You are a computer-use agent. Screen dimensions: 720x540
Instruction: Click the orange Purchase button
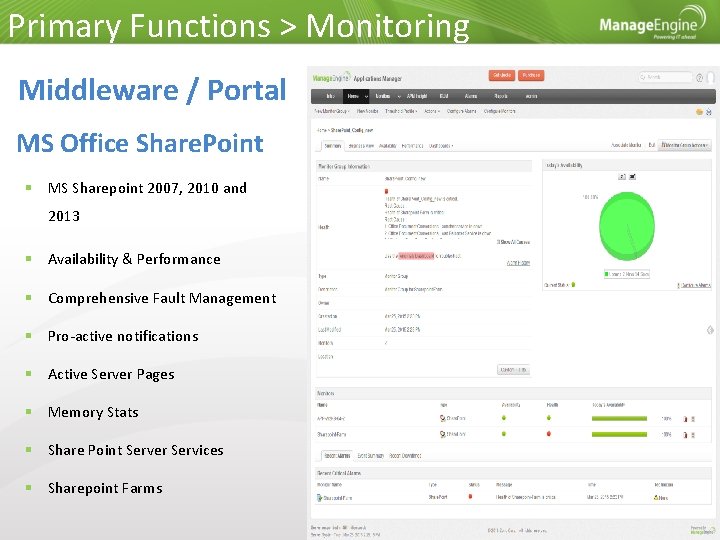[x=531, y=75]
